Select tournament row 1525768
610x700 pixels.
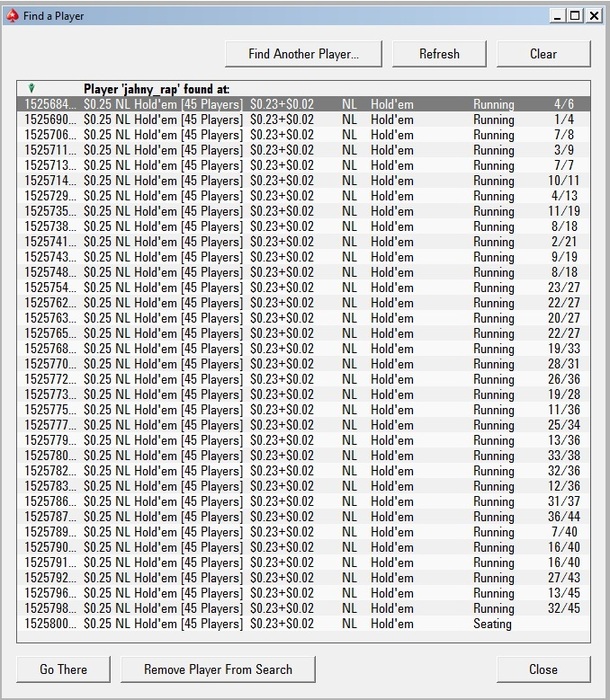pos(304,348)
